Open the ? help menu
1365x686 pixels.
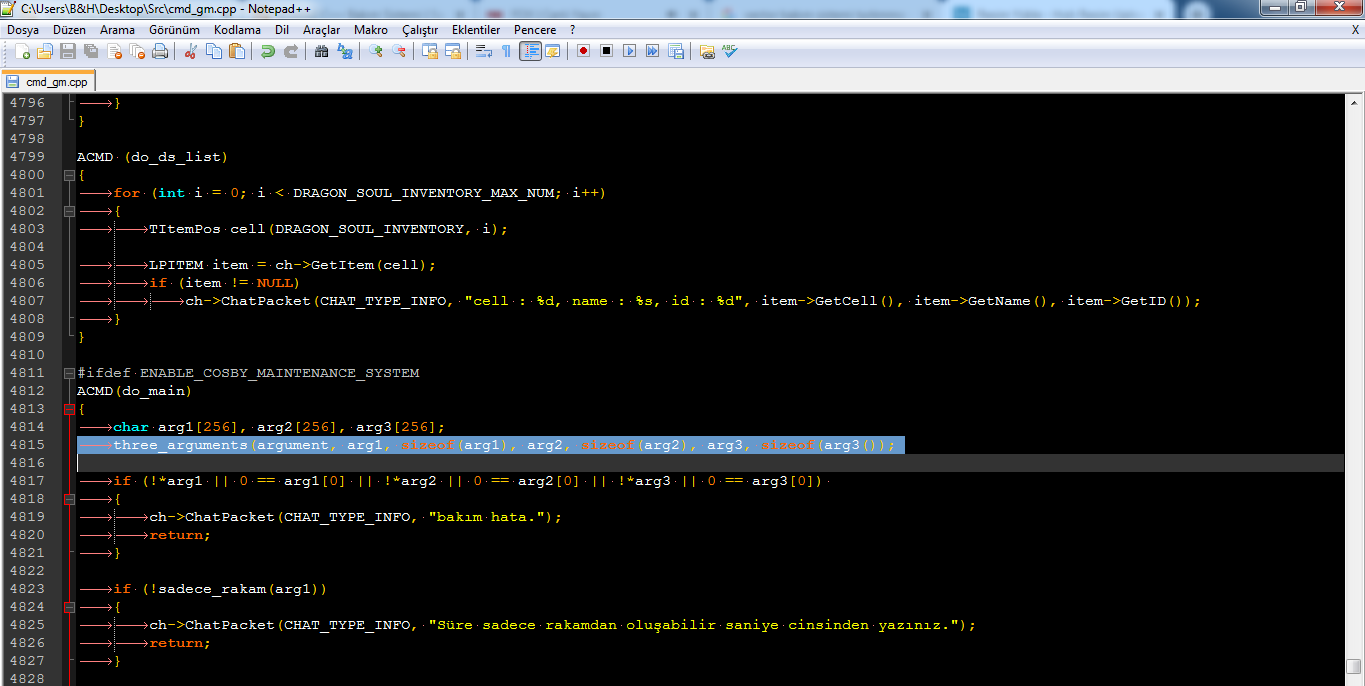573,30
